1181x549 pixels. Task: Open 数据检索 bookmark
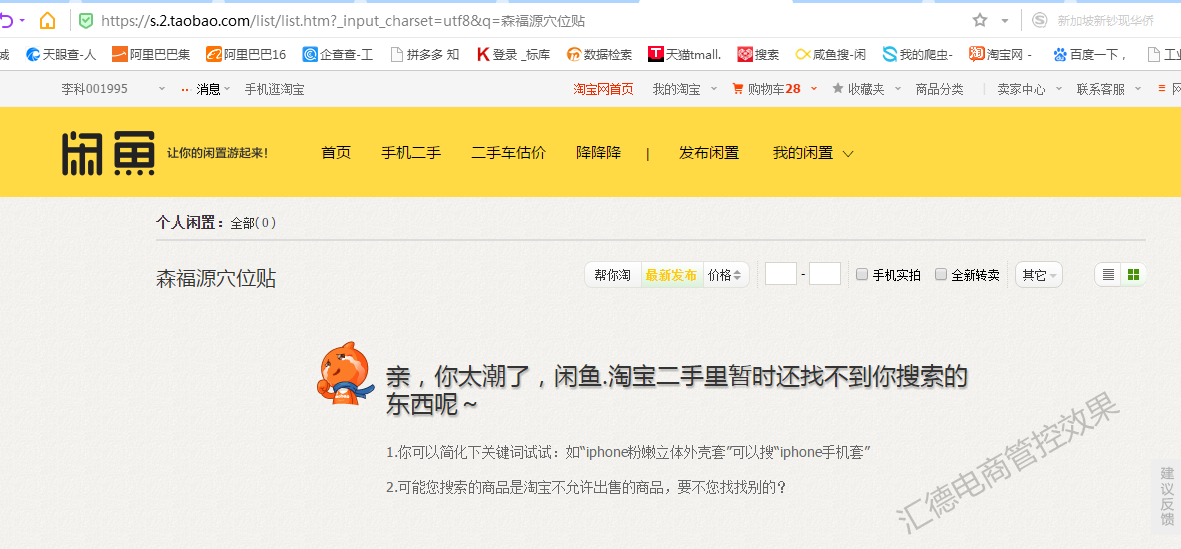tap(600, 54)
